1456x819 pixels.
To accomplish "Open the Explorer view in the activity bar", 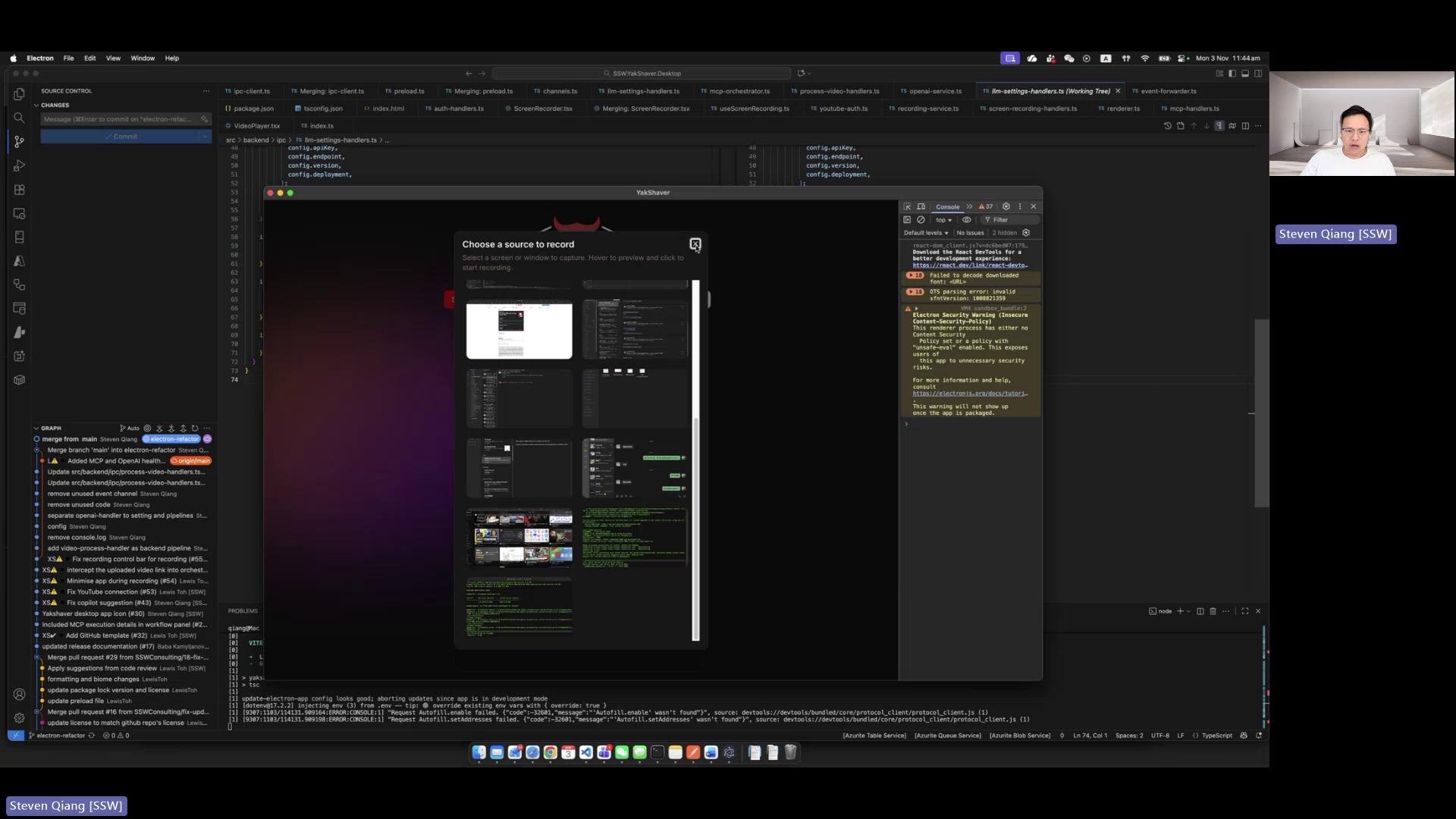I will point(19,94).
